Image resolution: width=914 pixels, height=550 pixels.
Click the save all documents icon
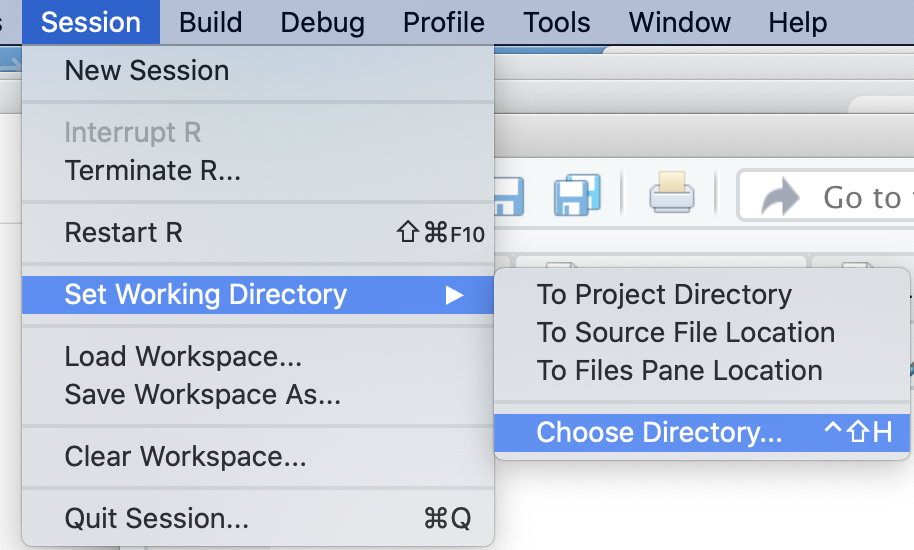(577, 195)
